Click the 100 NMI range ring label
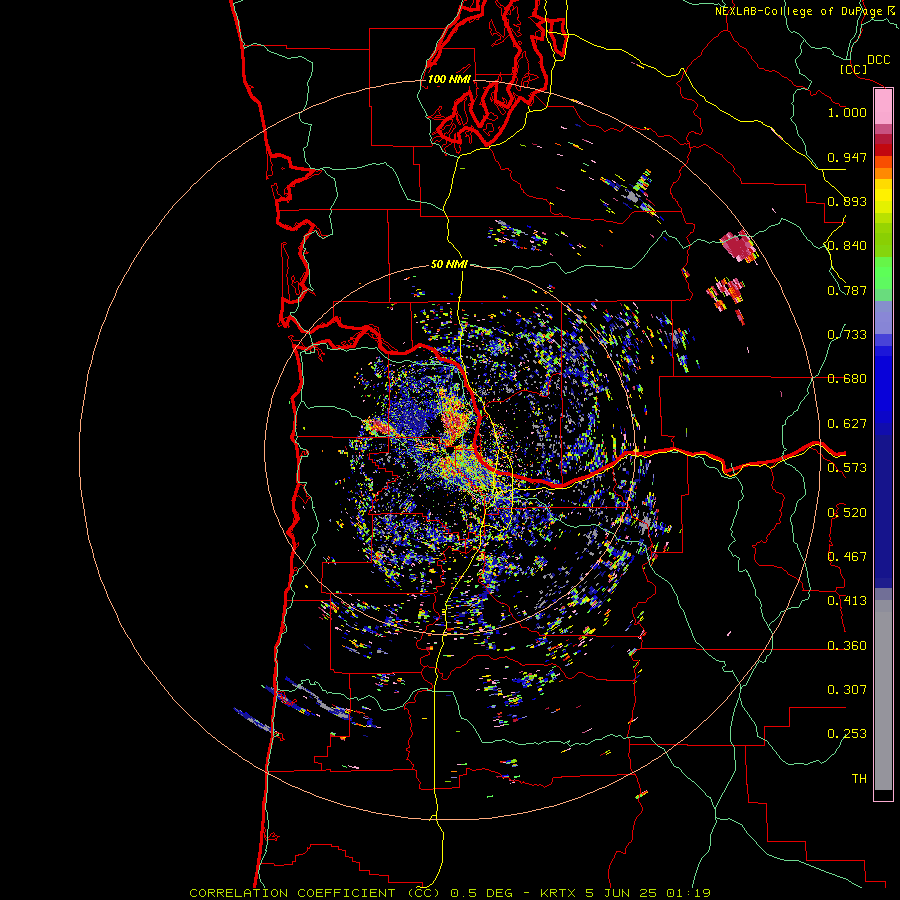The image size is (900, 900). tap(449, 79)
